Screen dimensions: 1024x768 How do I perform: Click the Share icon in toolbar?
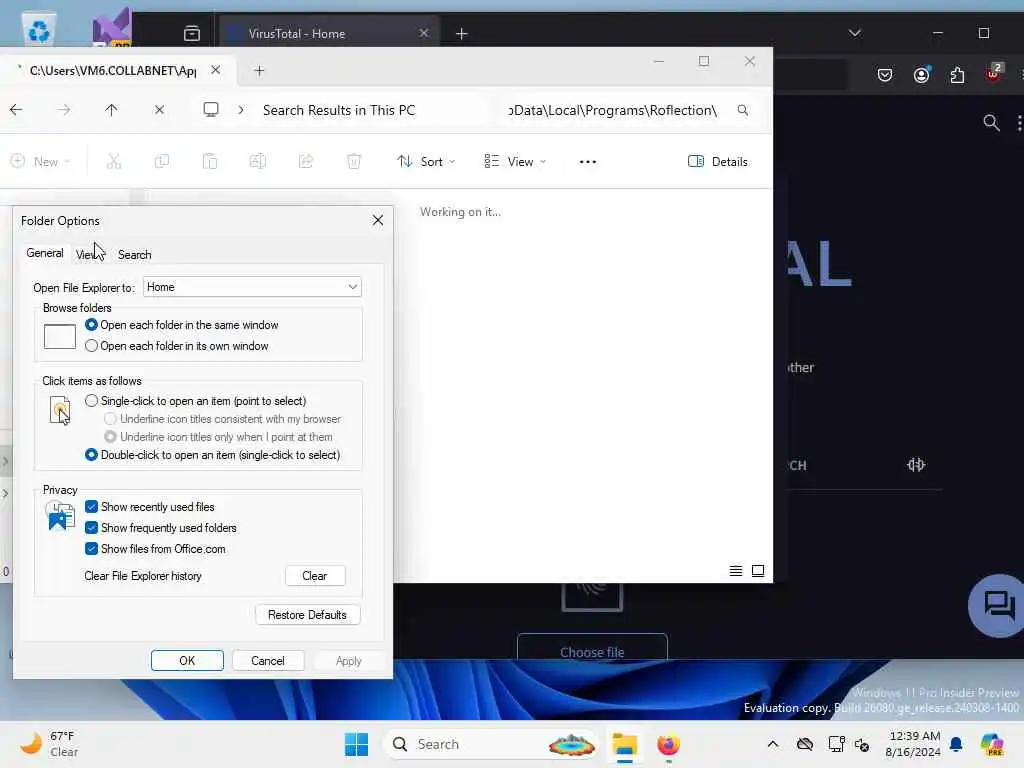(306, 161)
